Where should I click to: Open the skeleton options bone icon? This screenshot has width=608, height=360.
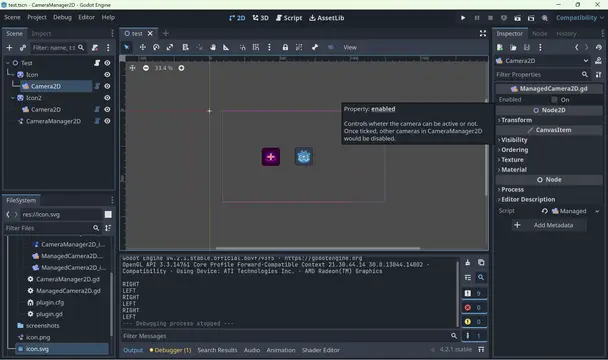tap(315, 47)
